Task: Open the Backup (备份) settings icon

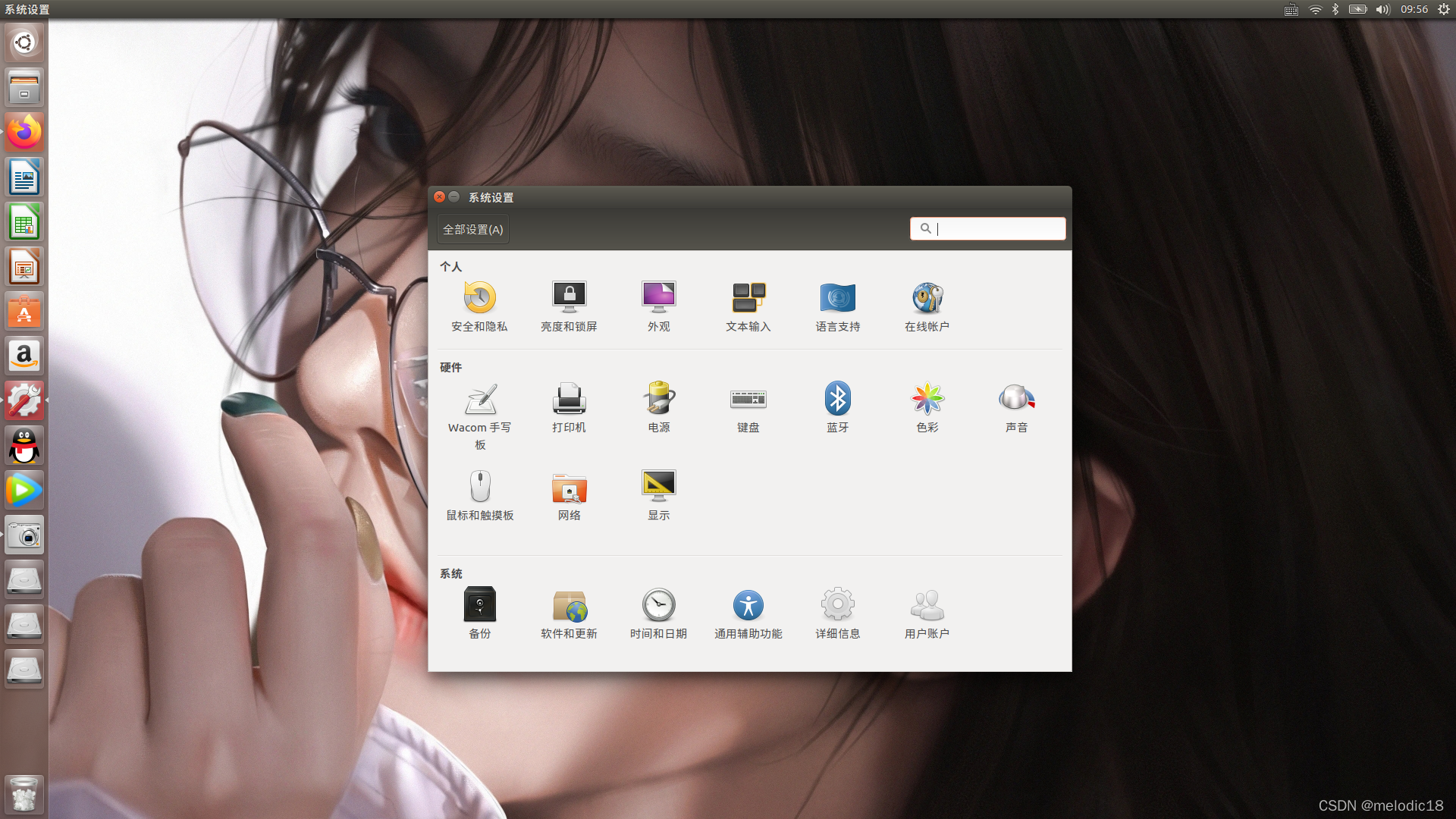Action: [479, 605]
